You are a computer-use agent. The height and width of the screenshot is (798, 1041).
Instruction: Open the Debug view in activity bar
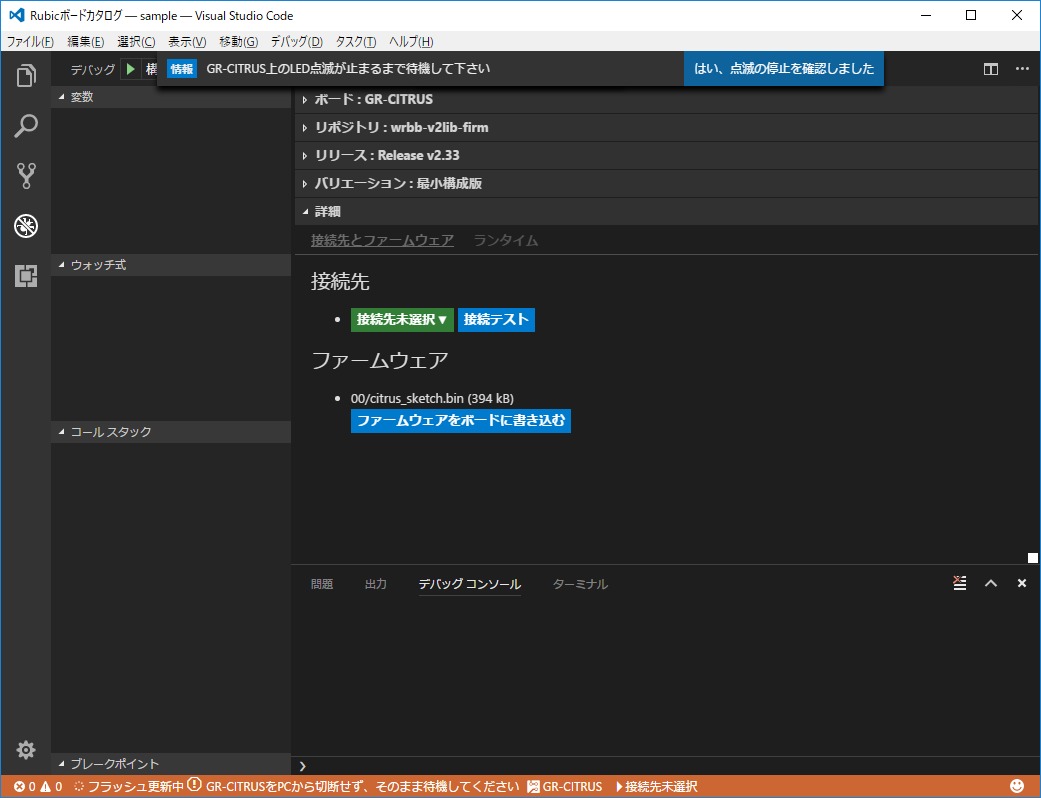(26, 226)
